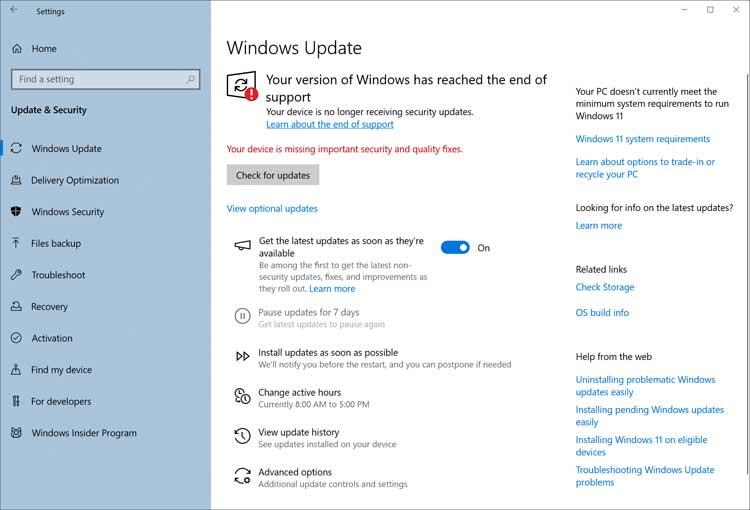
Task: Click the Recovery sidebar icon
Action: pyautogui.click(x=16, y=306)
